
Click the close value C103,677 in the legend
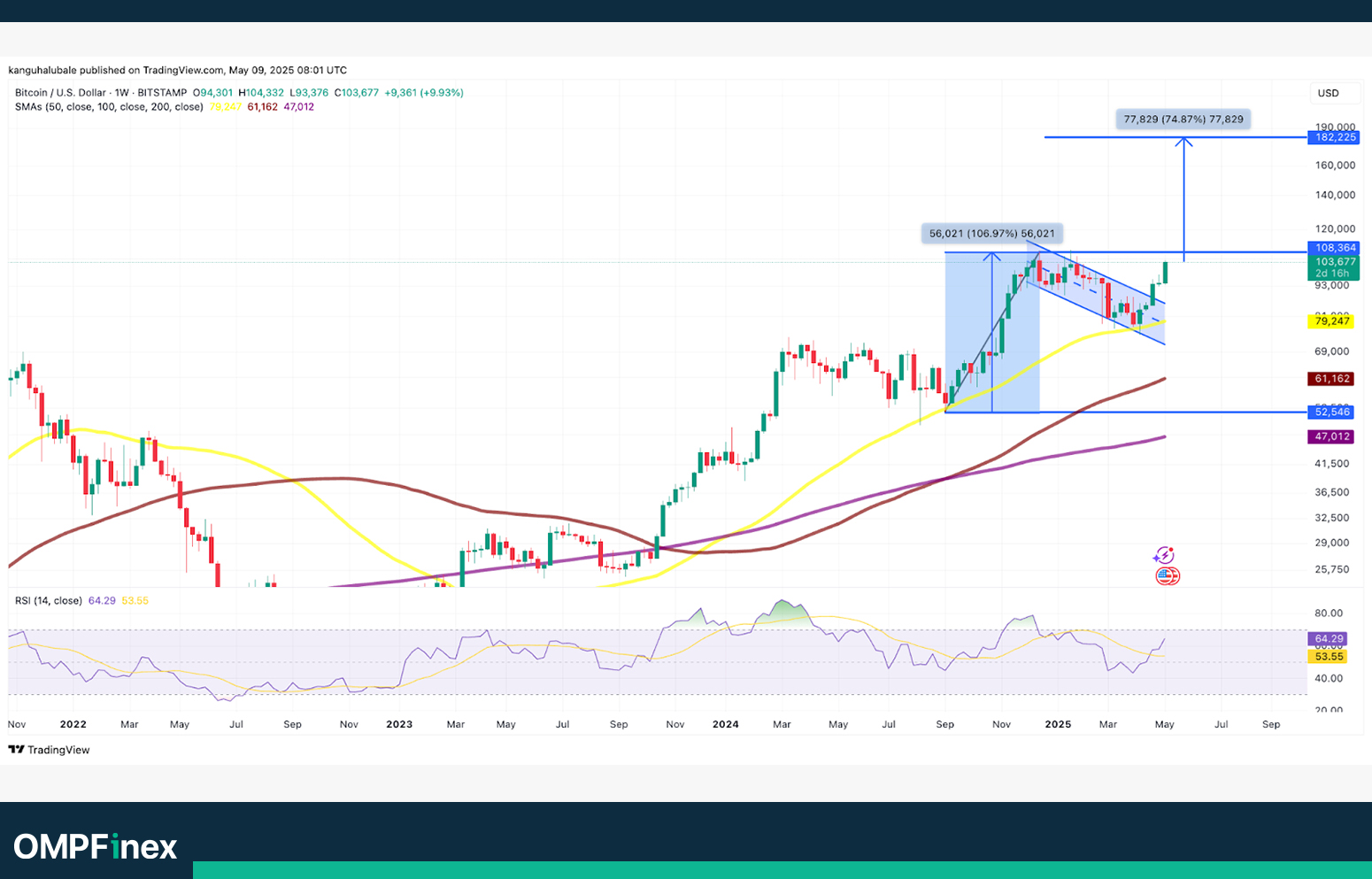click(357, 93)
